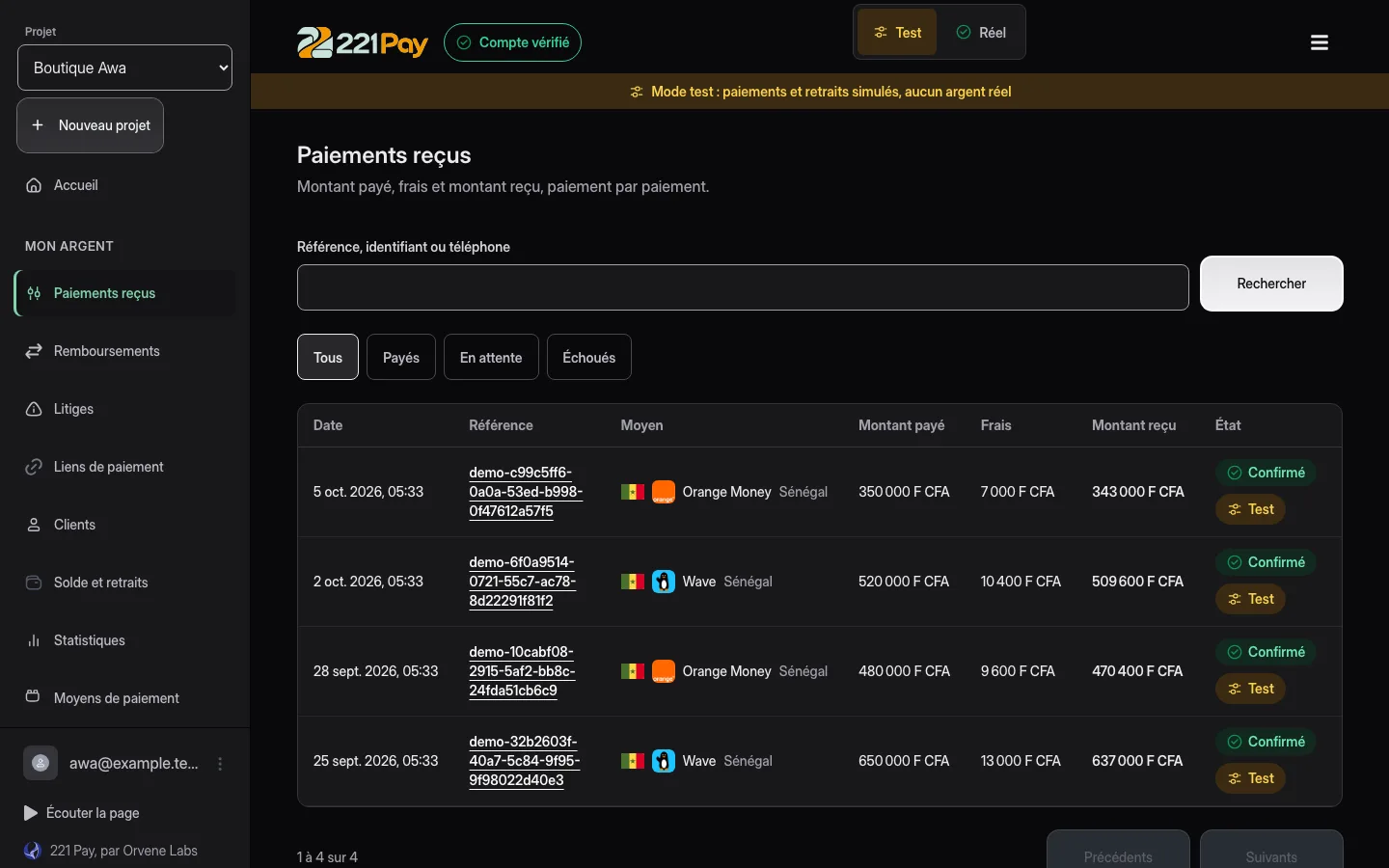Click the Orvene Labs logo icon
1389x868 pixels.
pyautogui.click(x=33, y=851)
